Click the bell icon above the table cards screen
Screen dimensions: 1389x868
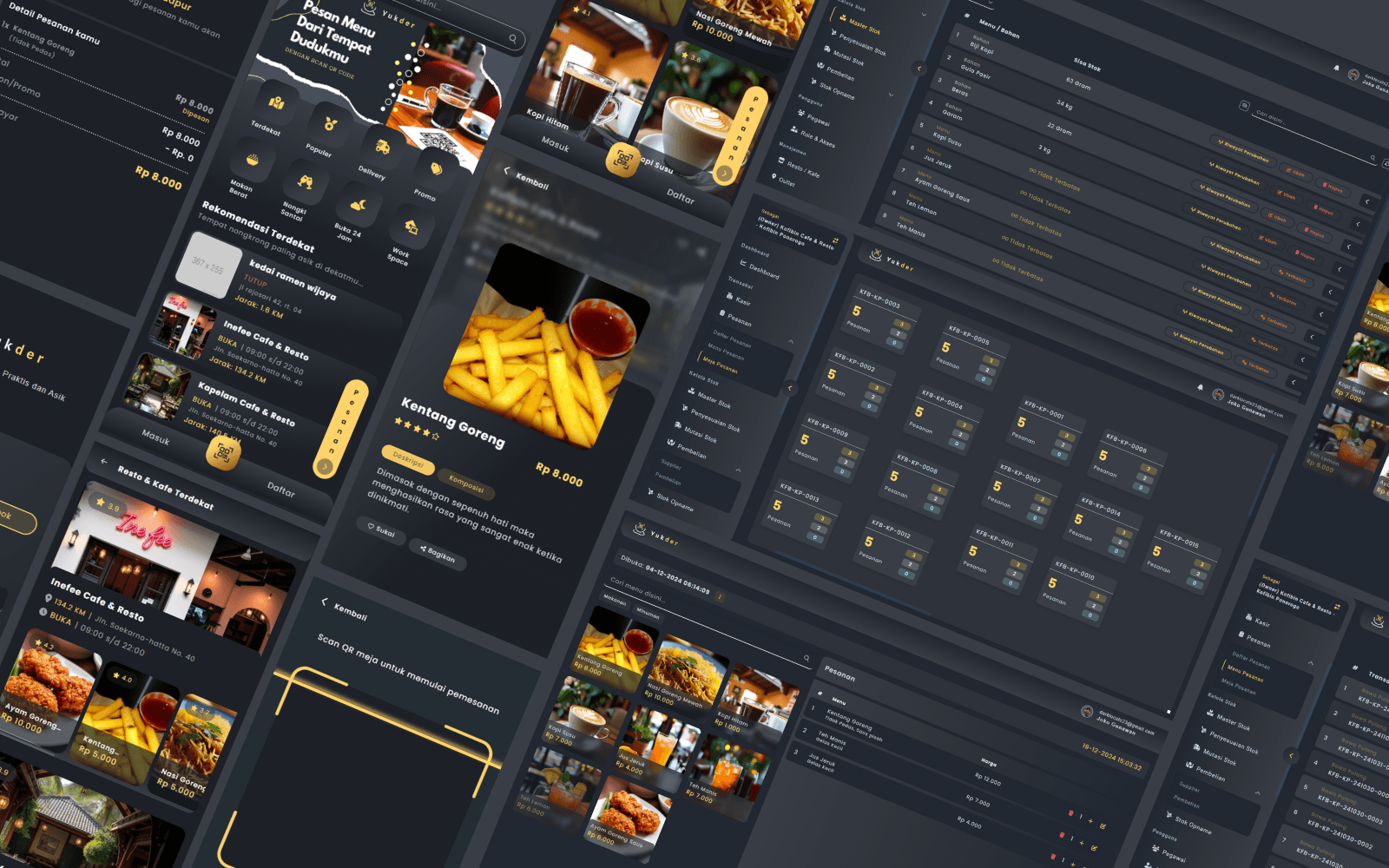click(x=1200, y=387)
